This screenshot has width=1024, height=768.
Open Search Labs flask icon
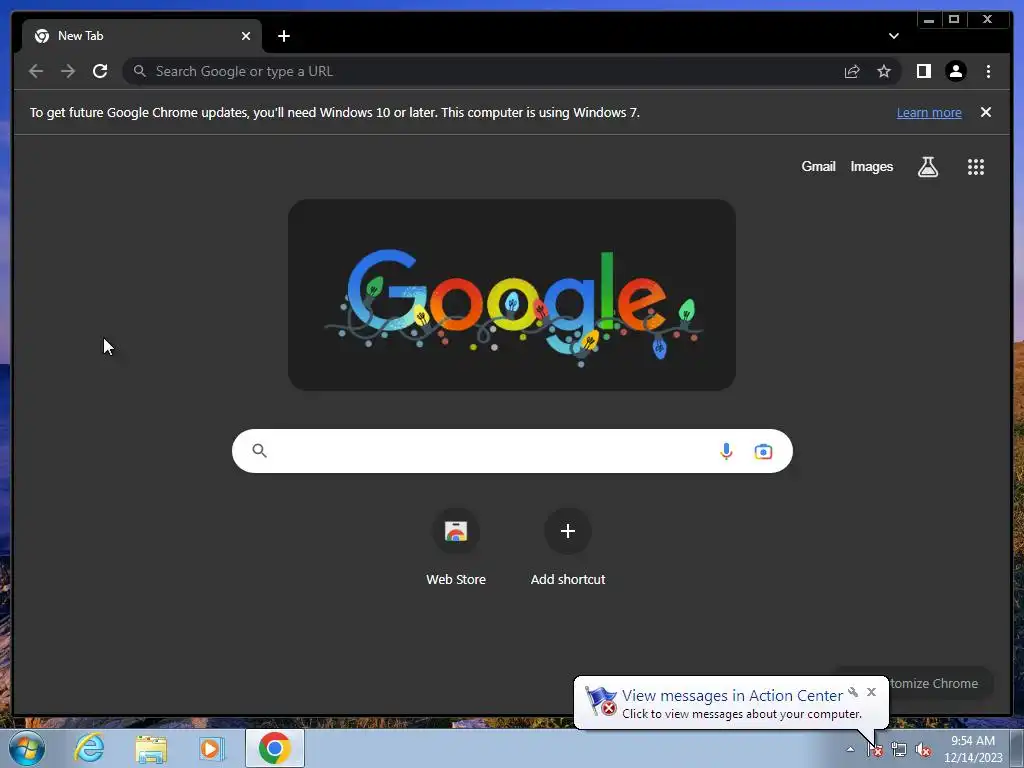click(927, 167)
